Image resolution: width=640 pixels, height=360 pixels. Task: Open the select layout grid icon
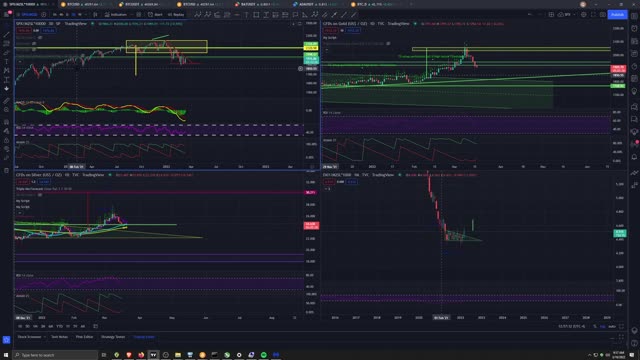coord(551,14)
